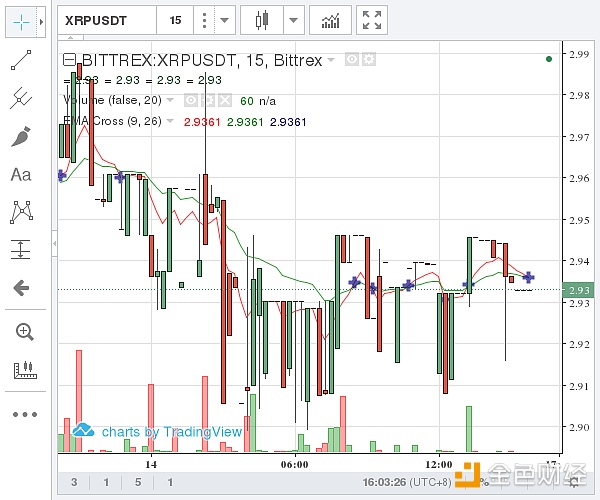
Task: Activate the zoom in magnifier tool
Action: click(24, 332)
